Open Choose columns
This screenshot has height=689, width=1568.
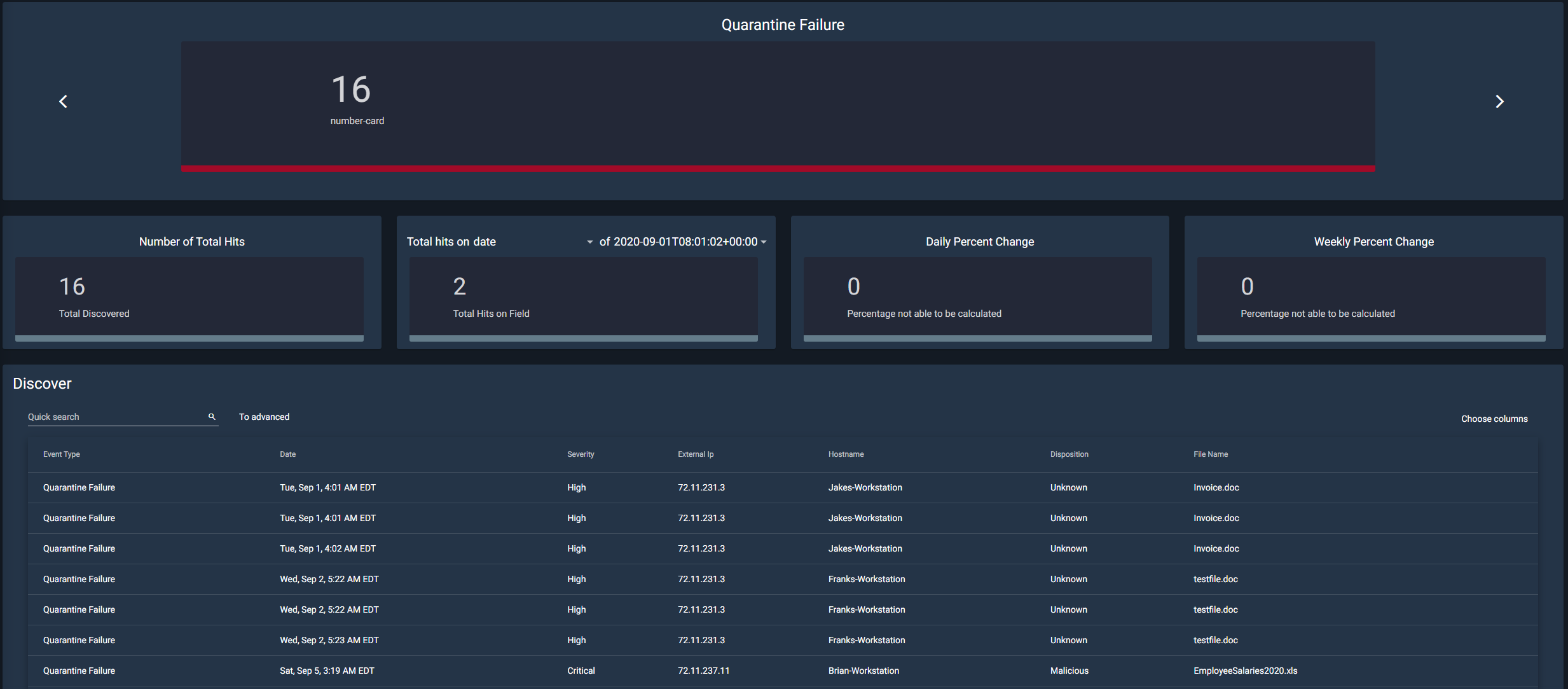tap(1494, 419)
